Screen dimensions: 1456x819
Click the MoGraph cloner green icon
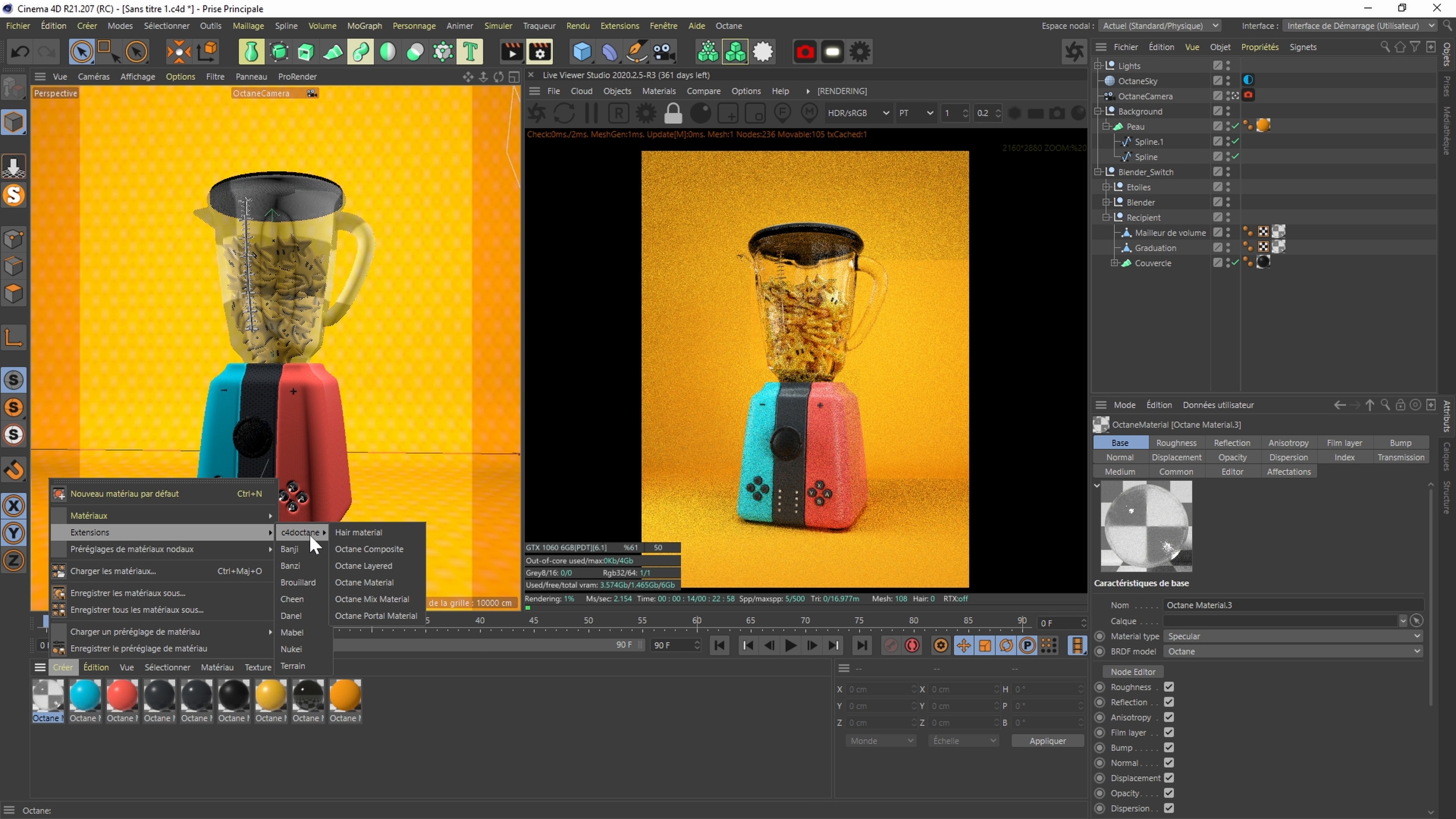[x=735, y=52]
